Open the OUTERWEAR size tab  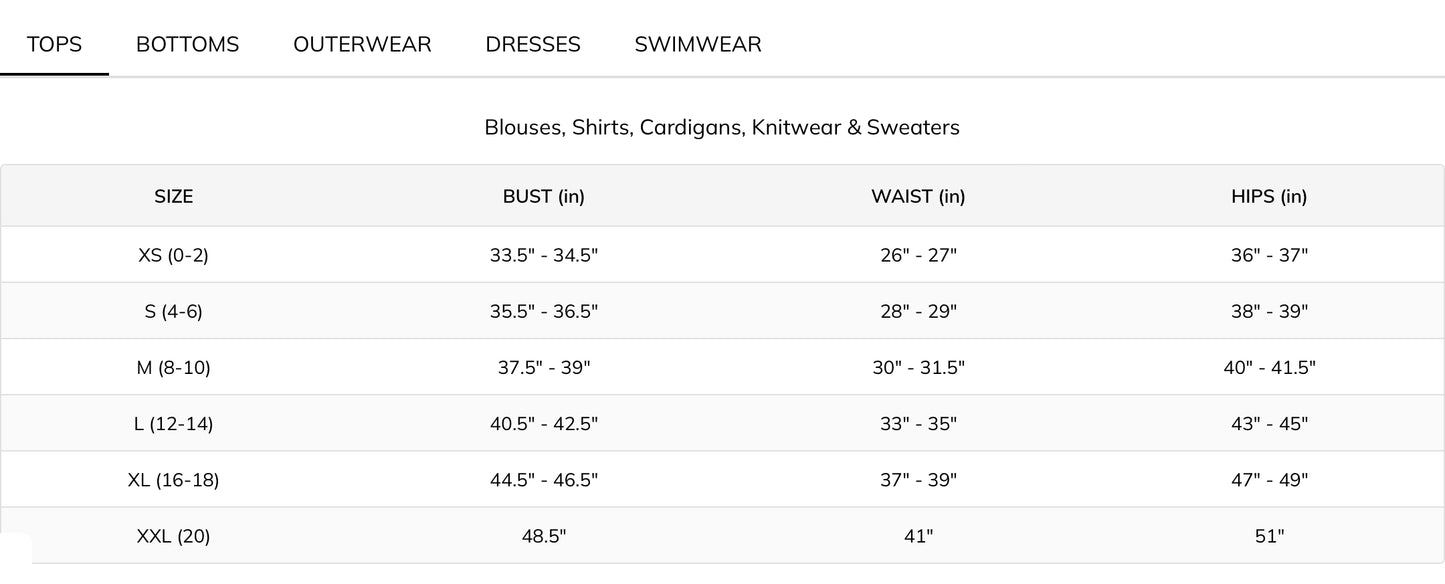point(362,44)
